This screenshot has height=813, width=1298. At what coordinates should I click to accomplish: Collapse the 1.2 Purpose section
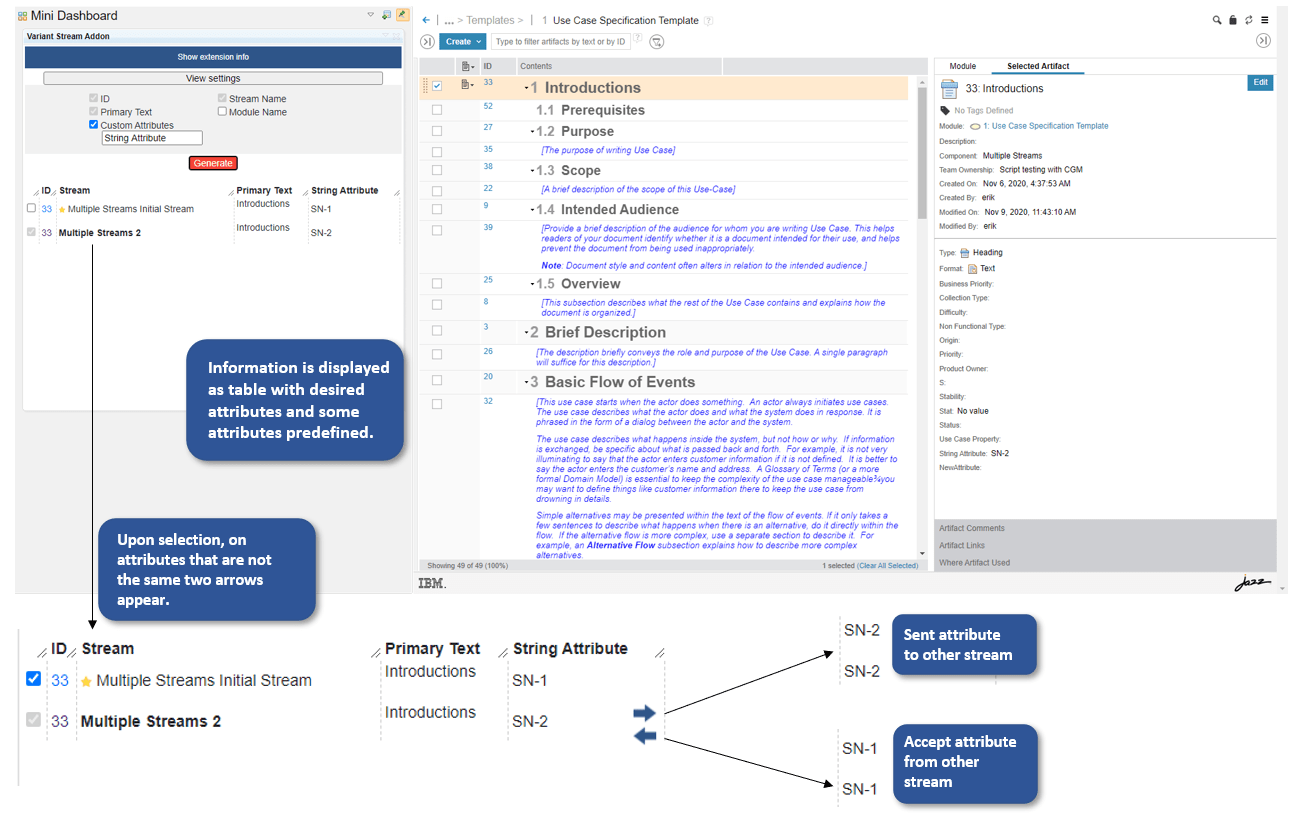(x=532, y=132)
